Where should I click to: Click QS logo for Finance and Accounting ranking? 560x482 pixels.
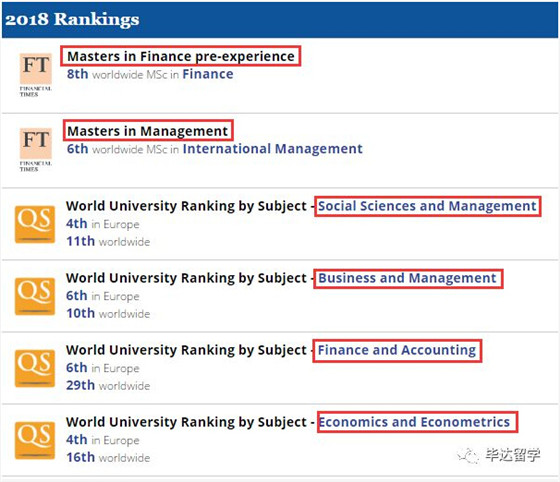35,368
